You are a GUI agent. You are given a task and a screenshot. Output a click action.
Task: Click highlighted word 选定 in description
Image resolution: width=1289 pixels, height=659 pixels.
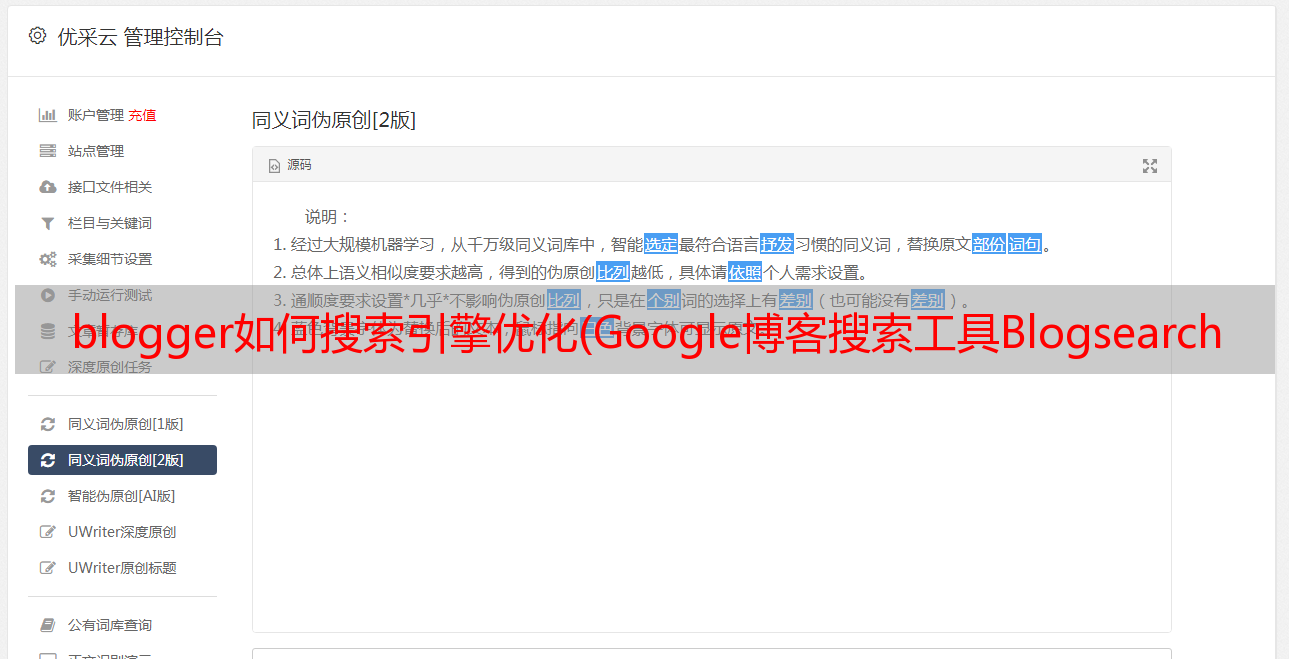pyautogui.click(x=661, y=244)
